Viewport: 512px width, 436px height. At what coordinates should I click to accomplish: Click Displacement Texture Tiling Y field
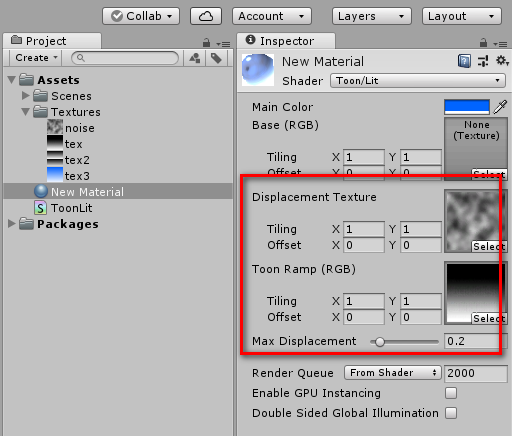click(x=421, y=229)
